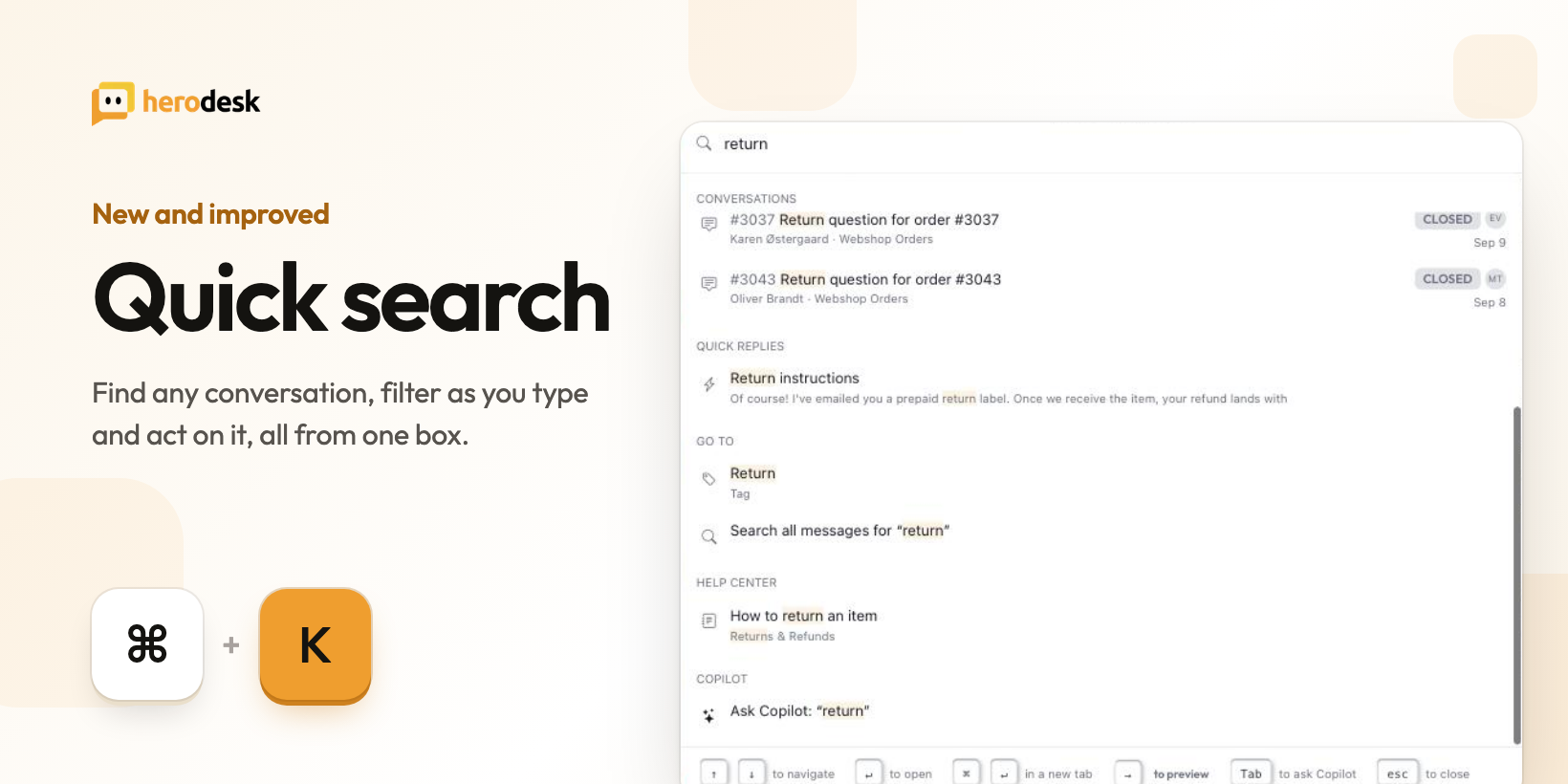Click the down arrow key hint
This screenshot has width=1568, height=784.
click(x=751, y=773)
